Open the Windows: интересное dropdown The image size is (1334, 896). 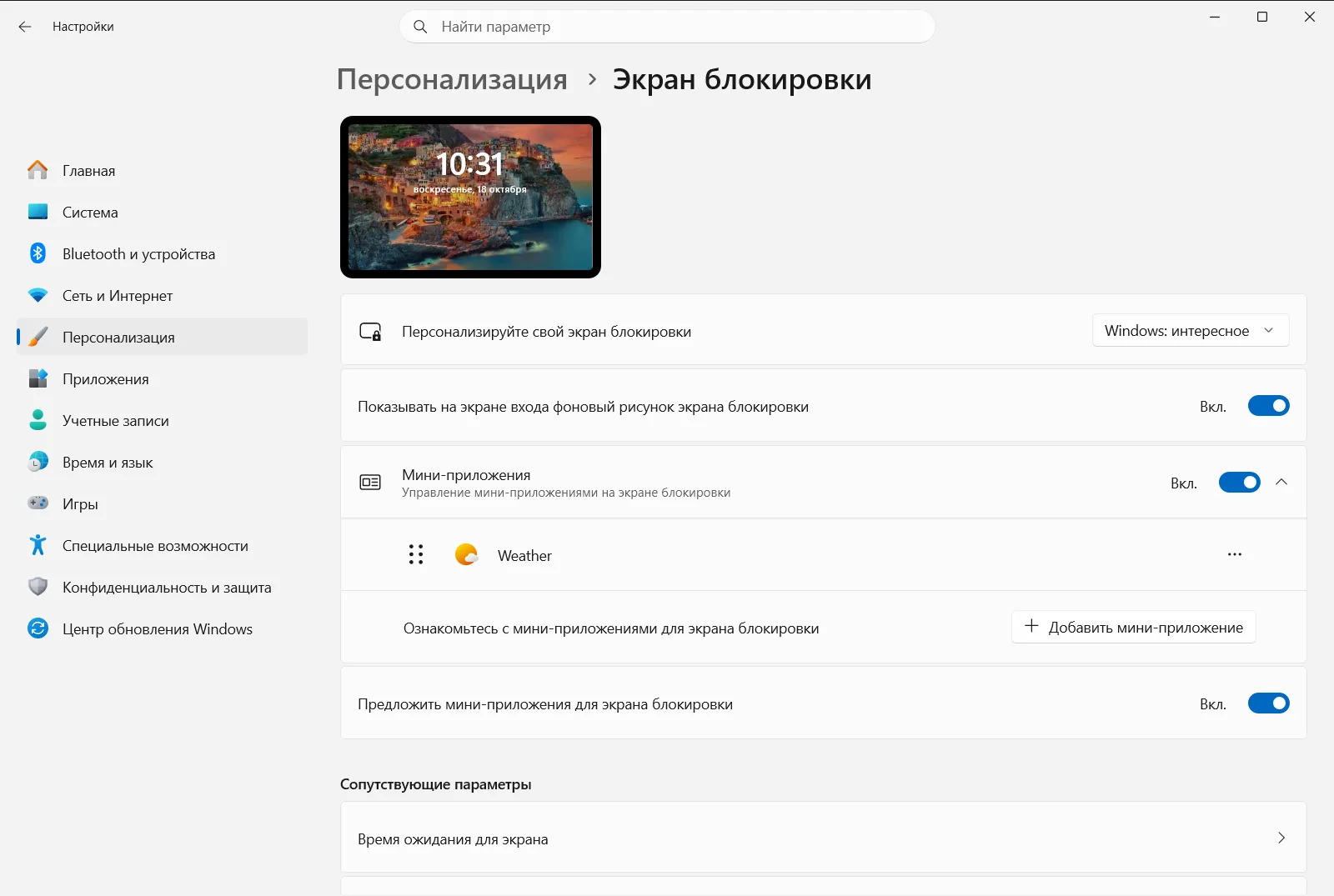click(1191, 331)
